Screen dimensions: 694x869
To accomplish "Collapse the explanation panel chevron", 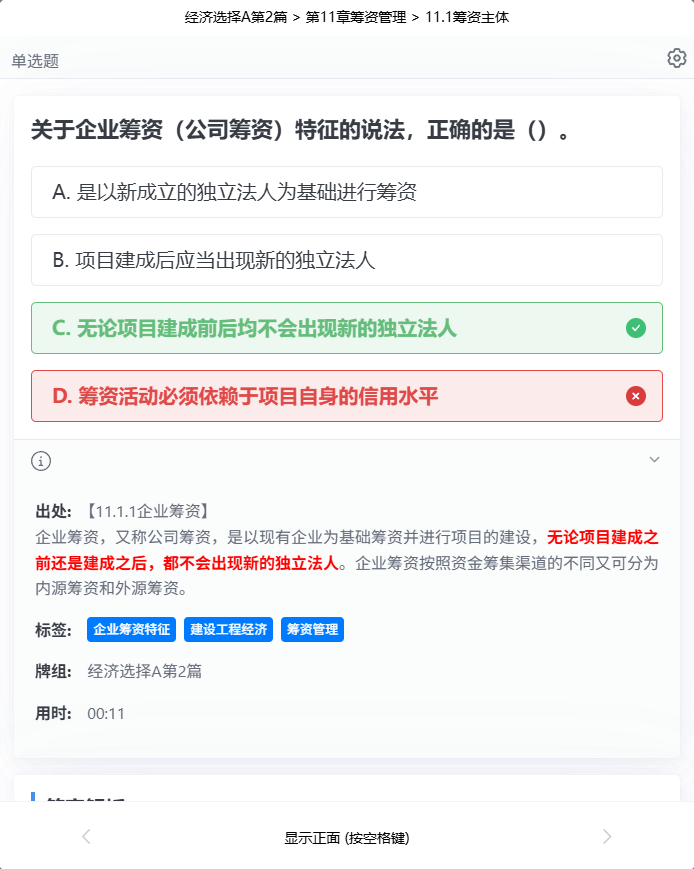I will point(655,459).
